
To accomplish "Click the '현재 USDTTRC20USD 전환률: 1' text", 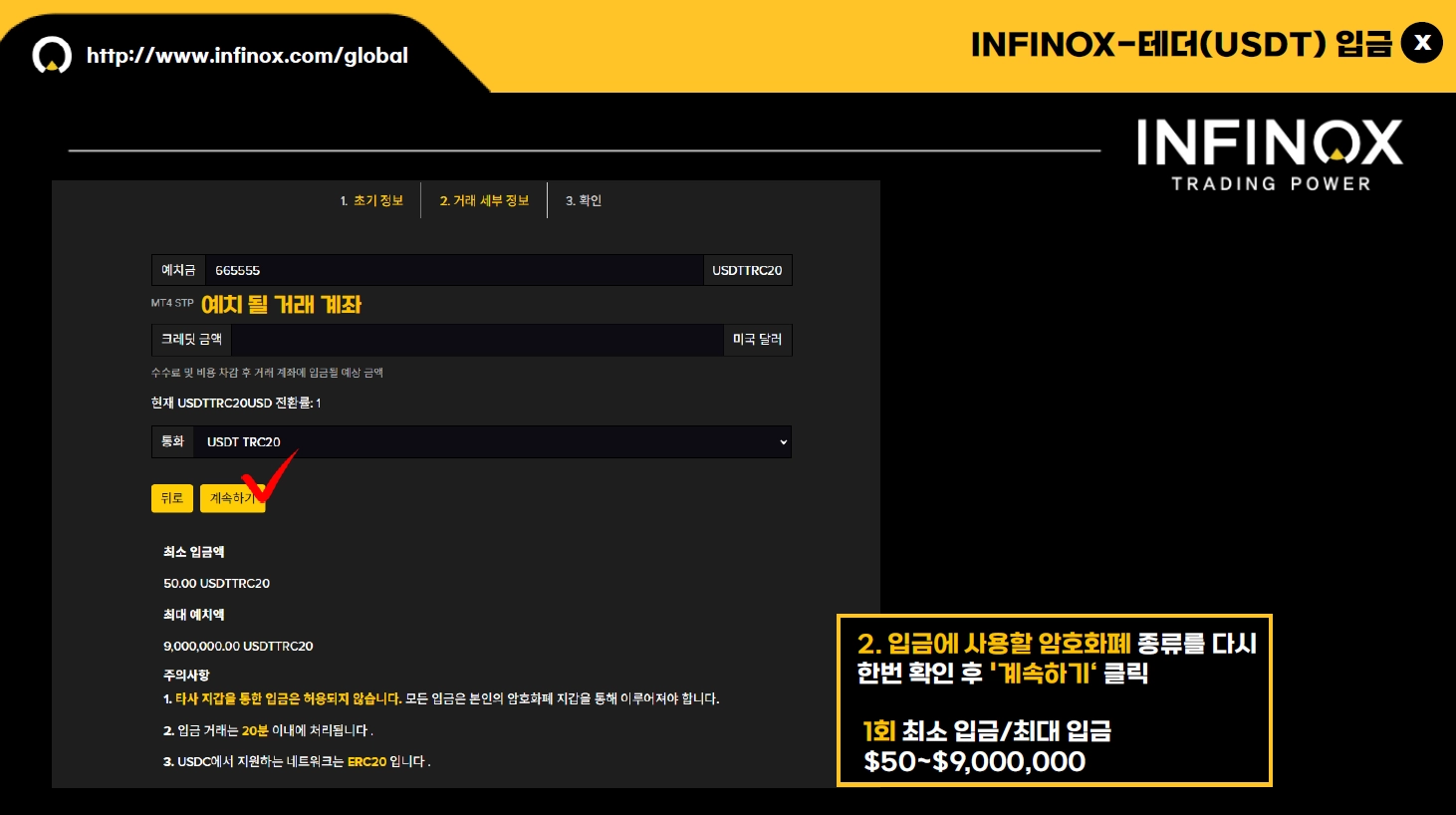I will pyautogui.click(x=236, y=404).
